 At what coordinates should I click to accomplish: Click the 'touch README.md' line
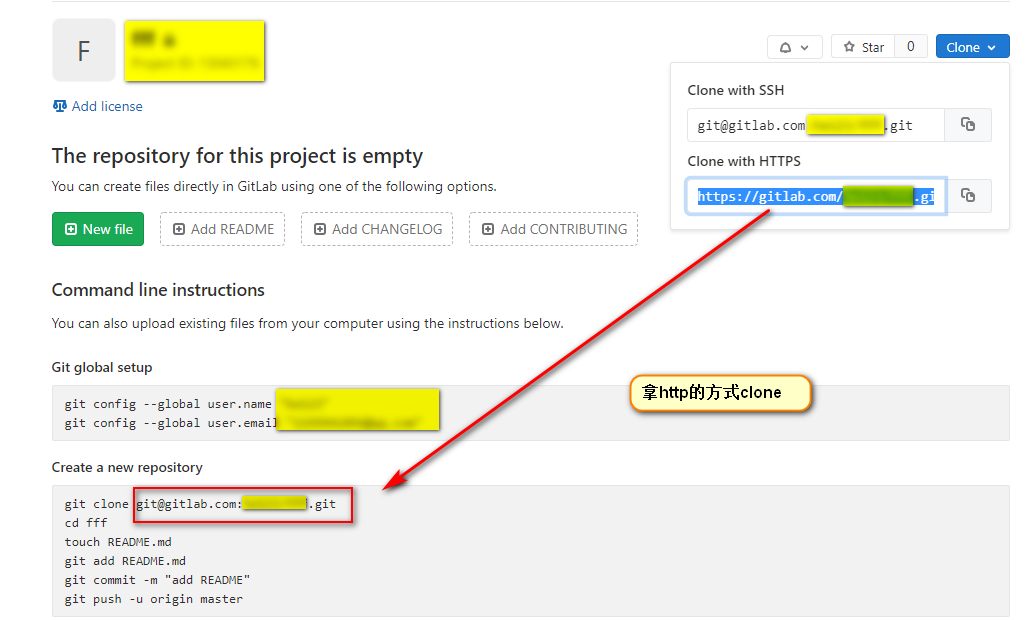(118, 542)
